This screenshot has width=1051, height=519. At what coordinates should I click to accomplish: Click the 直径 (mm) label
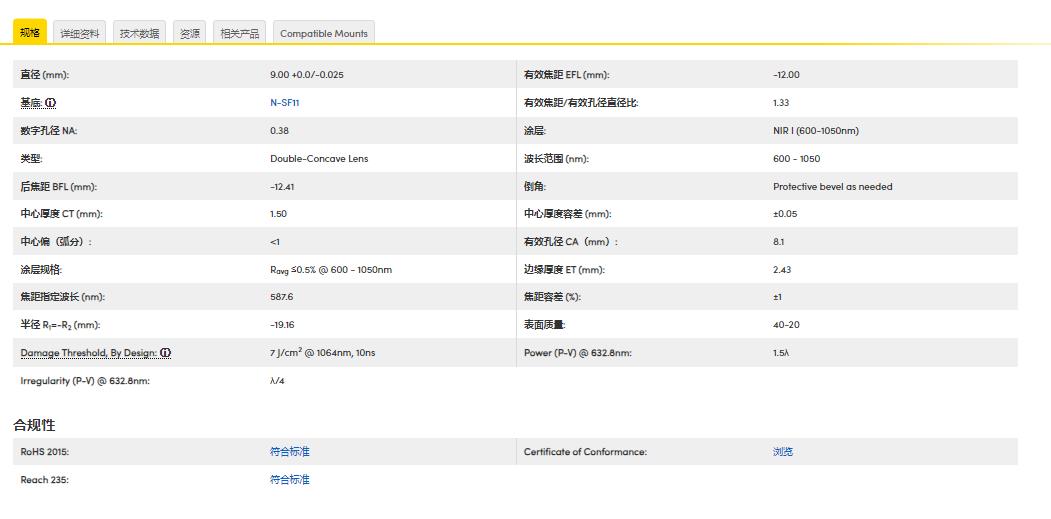(45, 74)
